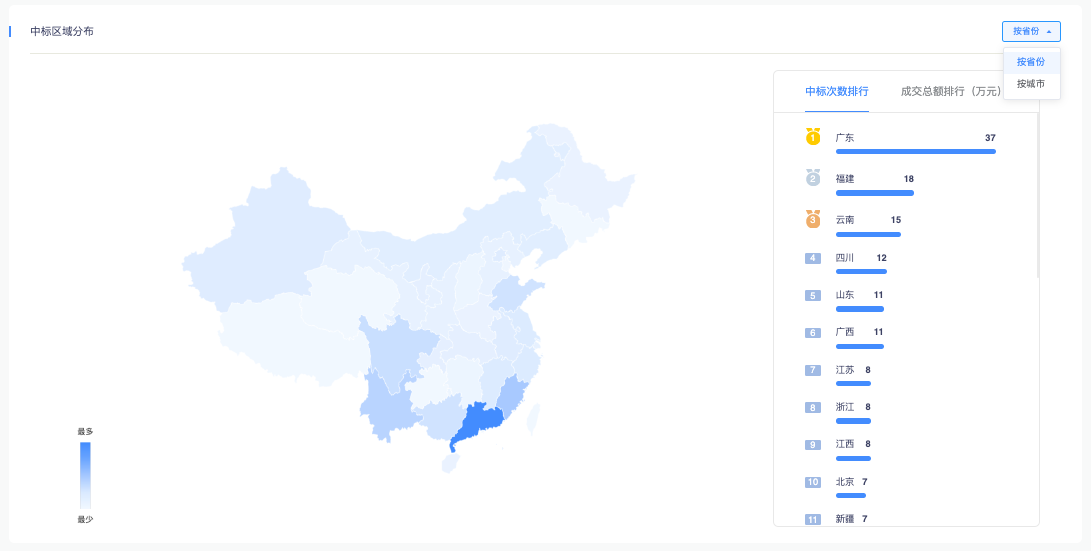This screenshot has width=1091, height=551.
Task: Click the silver second-place medal icon
Action: [813, 178]
